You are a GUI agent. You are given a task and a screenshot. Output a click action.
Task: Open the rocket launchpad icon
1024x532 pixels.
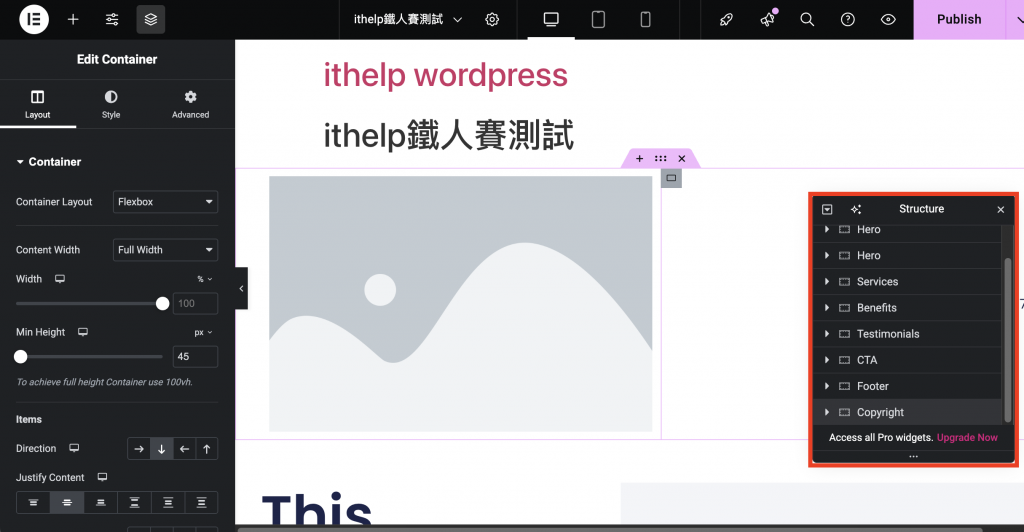click(x=726, y=20)
